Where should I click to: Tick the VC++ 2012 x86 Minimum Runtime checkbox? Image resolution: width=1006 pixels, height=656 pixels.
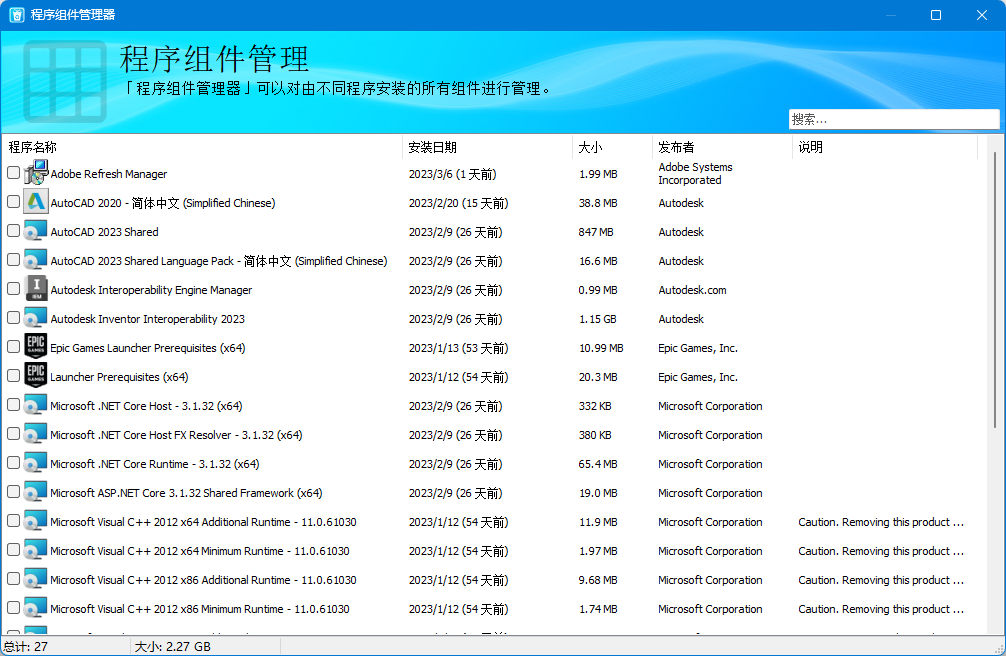coord(13,607)
